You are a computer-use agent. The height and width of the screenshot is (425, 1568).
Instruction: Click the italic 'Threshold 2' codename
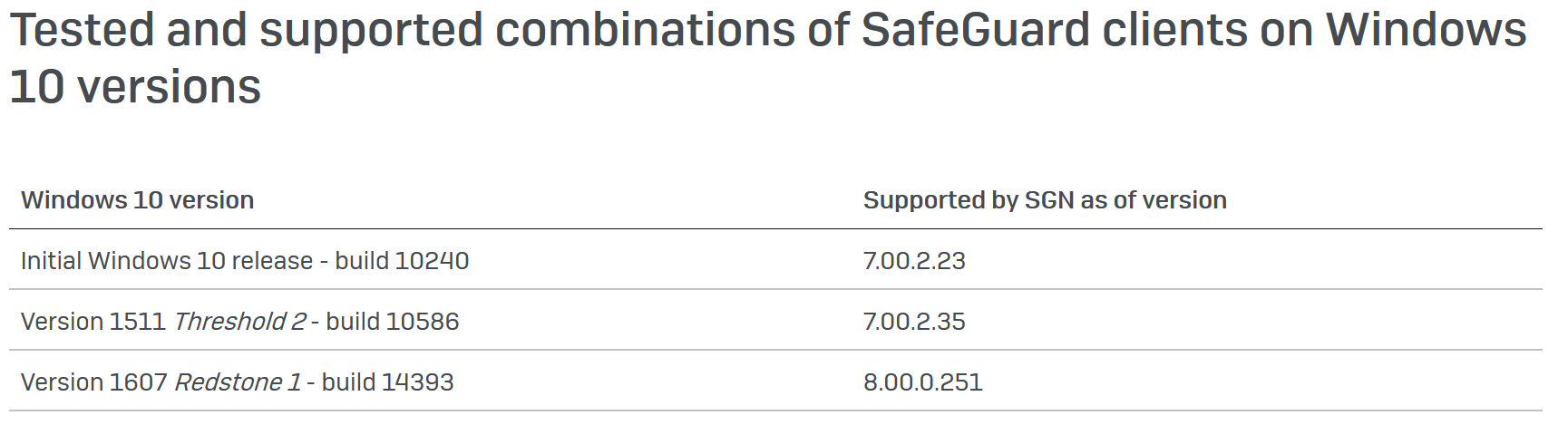coord(239,322)
